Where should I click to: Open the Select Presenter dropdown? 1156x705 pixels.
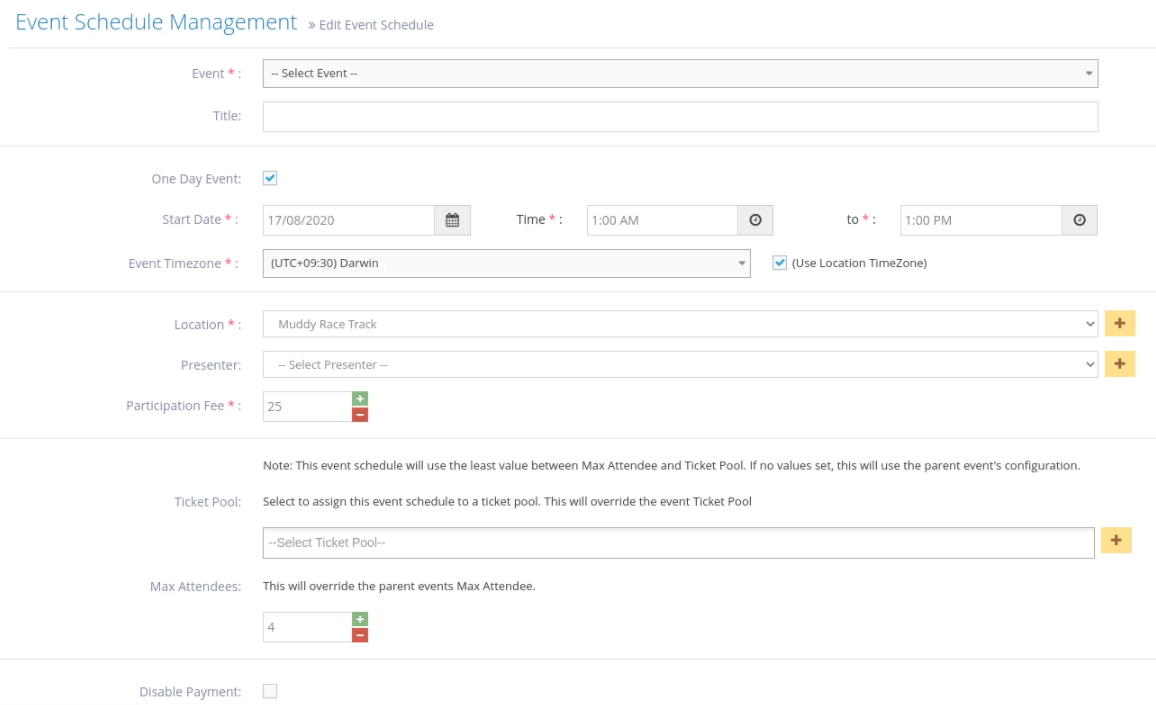tap(680, 365)
